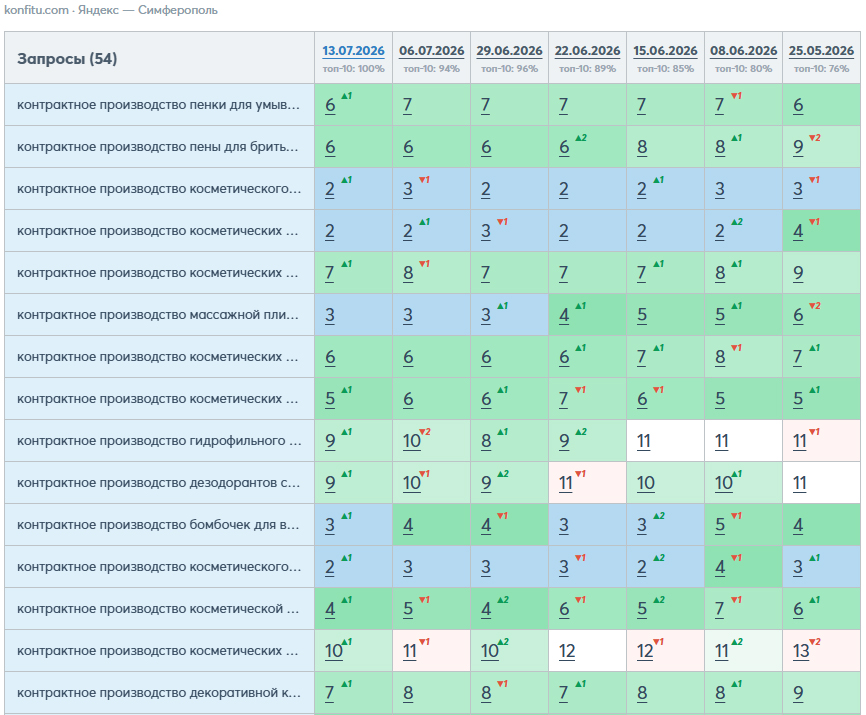Open position 5 for 'бомбочек для в' on 08.06.2026
This screenshot has height=715, width=866.
pos(720,525)
